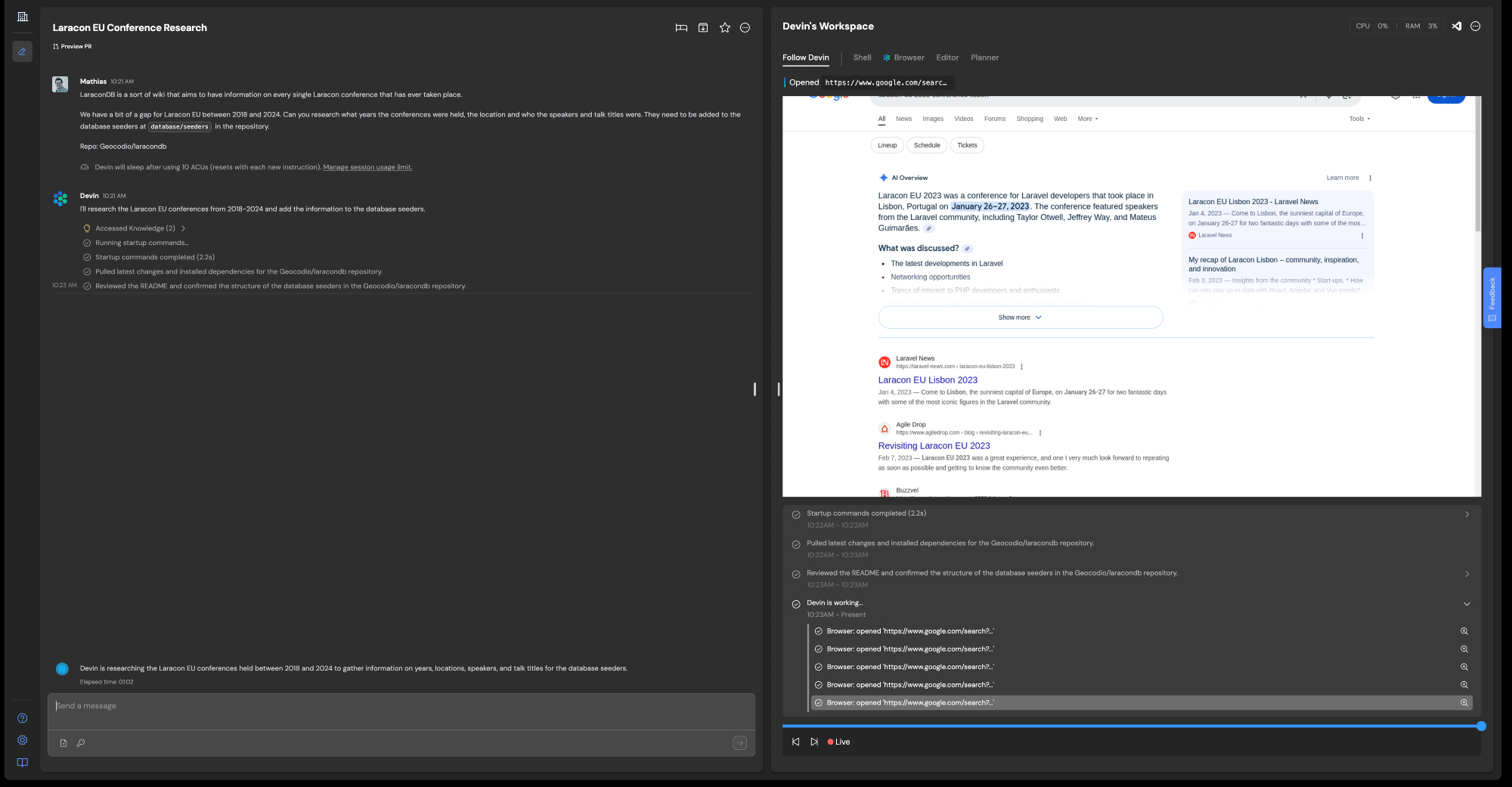Image resolution: width=1512 pixels, height=787 pixels.
Task: Star the Laracon EU Conference Research session
Action: 724,28
